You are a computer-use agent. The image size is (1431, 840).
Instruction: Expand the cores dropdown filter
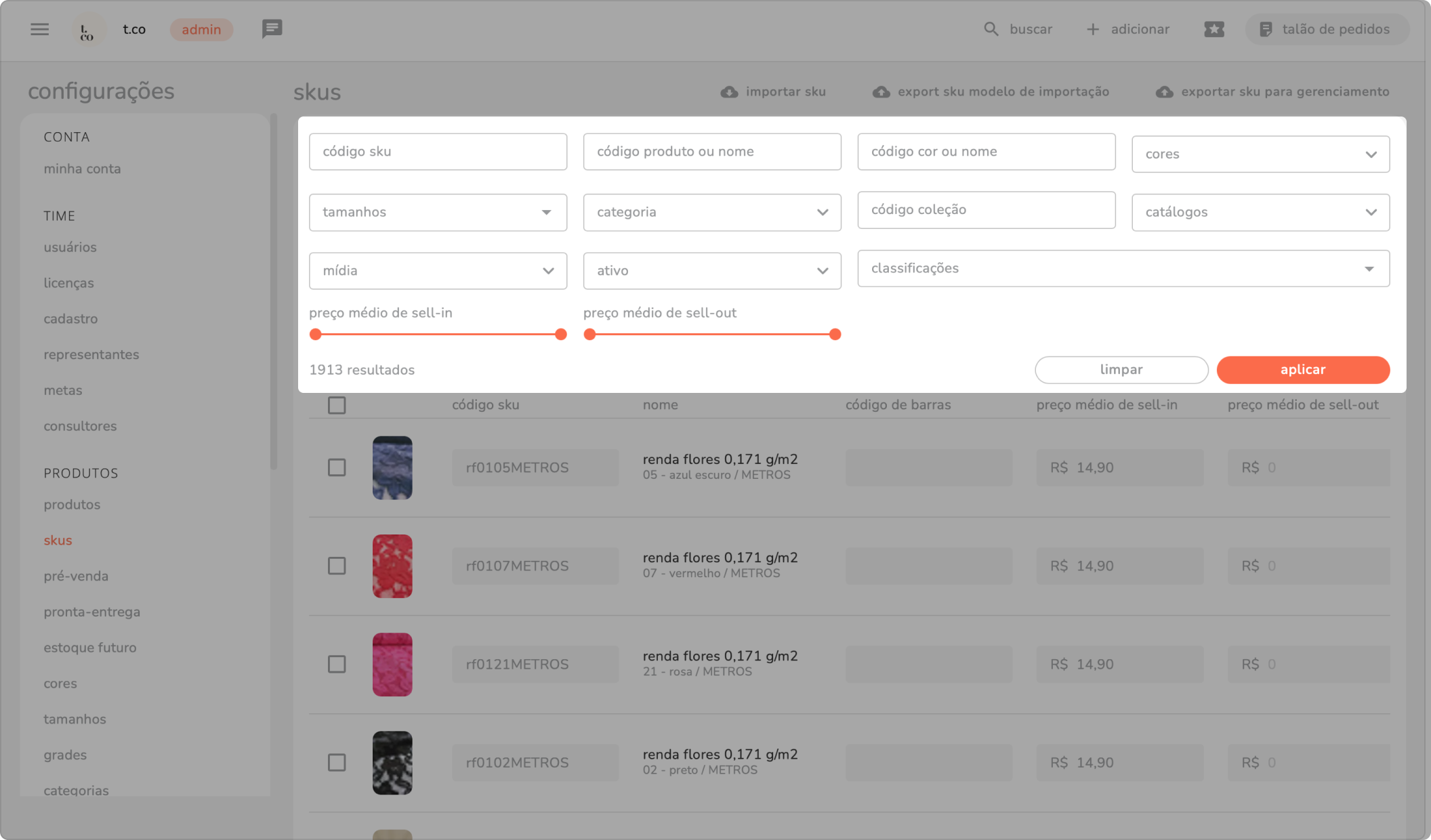pyautogui.click(x=1260, y=154)
